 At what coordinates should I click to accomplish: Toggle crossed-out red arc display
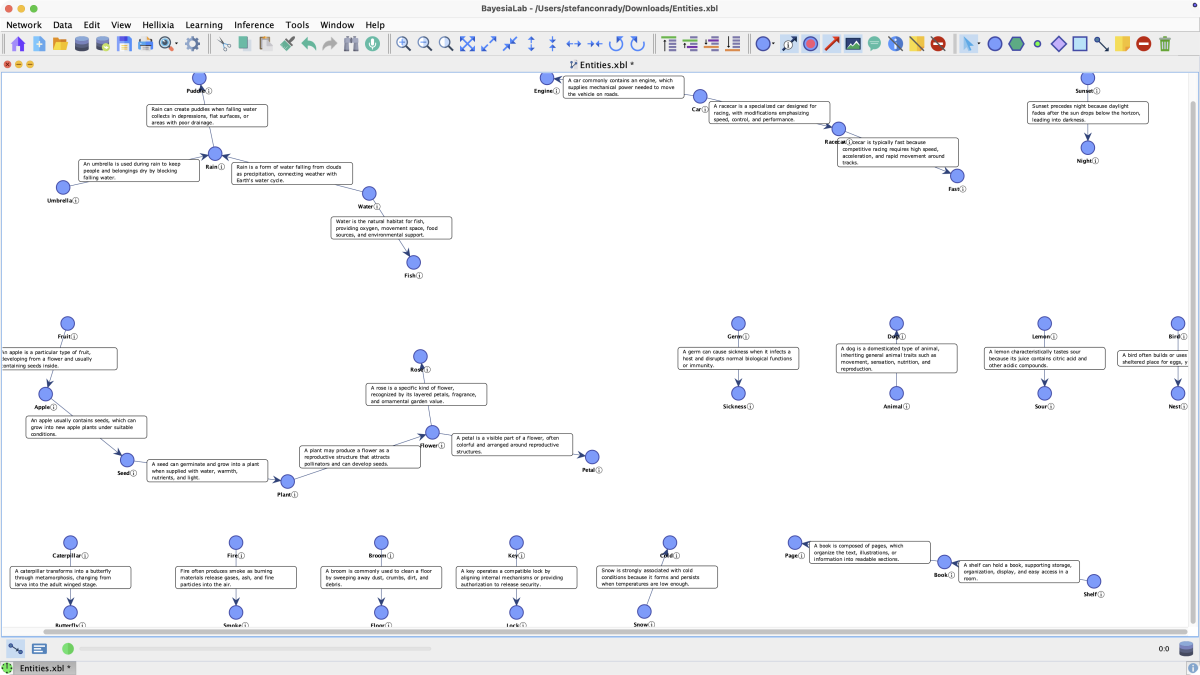(938, 44)
